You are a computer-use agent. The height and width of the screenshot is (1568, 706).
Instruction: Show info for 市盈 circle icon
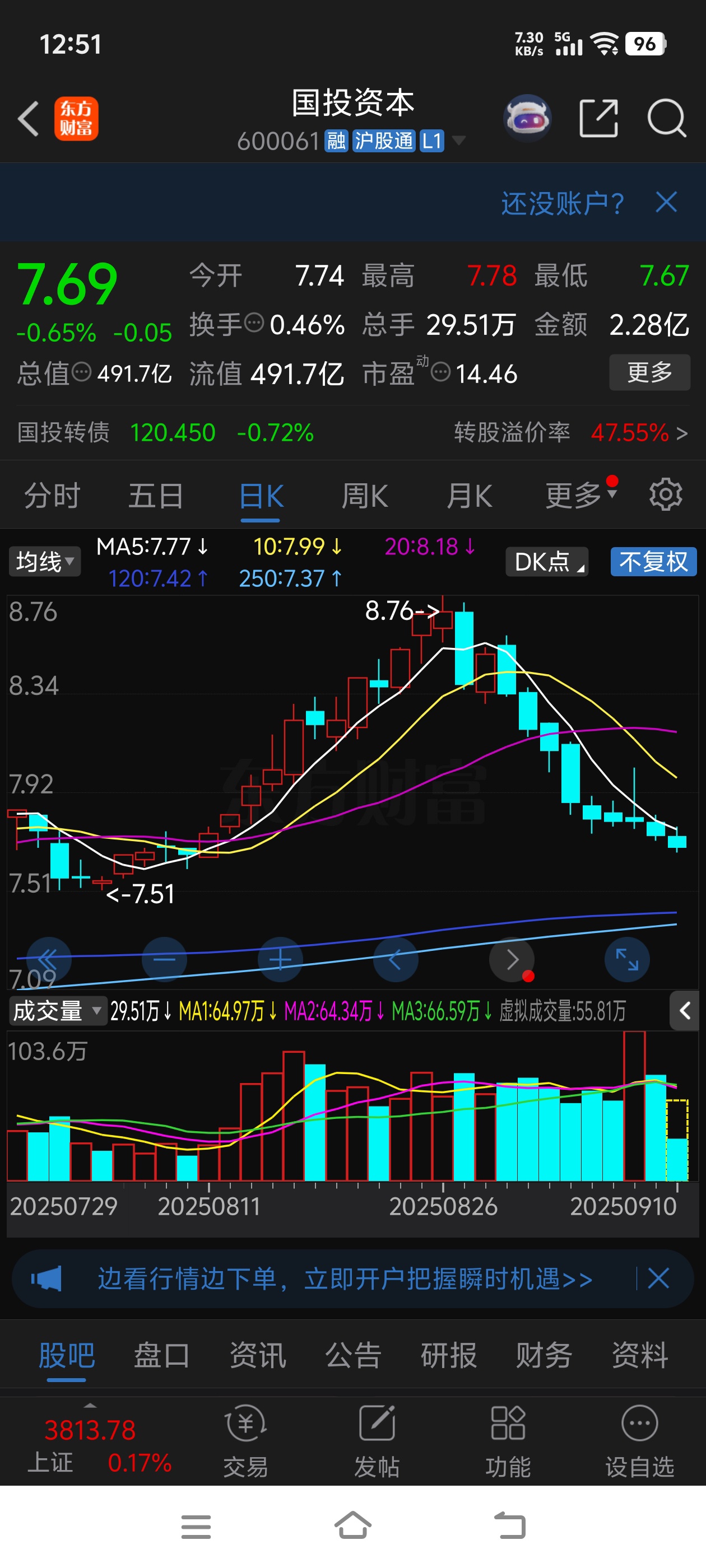click(440, 371)
